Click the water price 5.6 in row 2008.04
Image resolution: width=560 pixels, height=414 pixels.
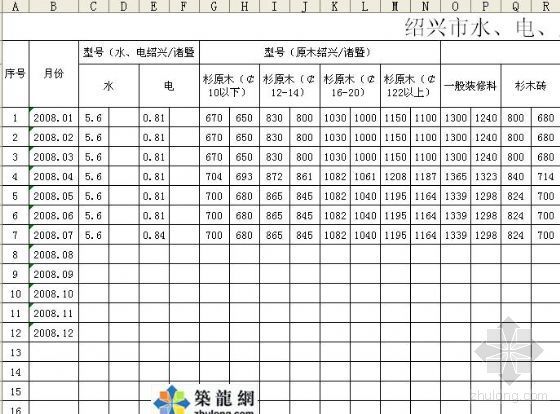94,176
